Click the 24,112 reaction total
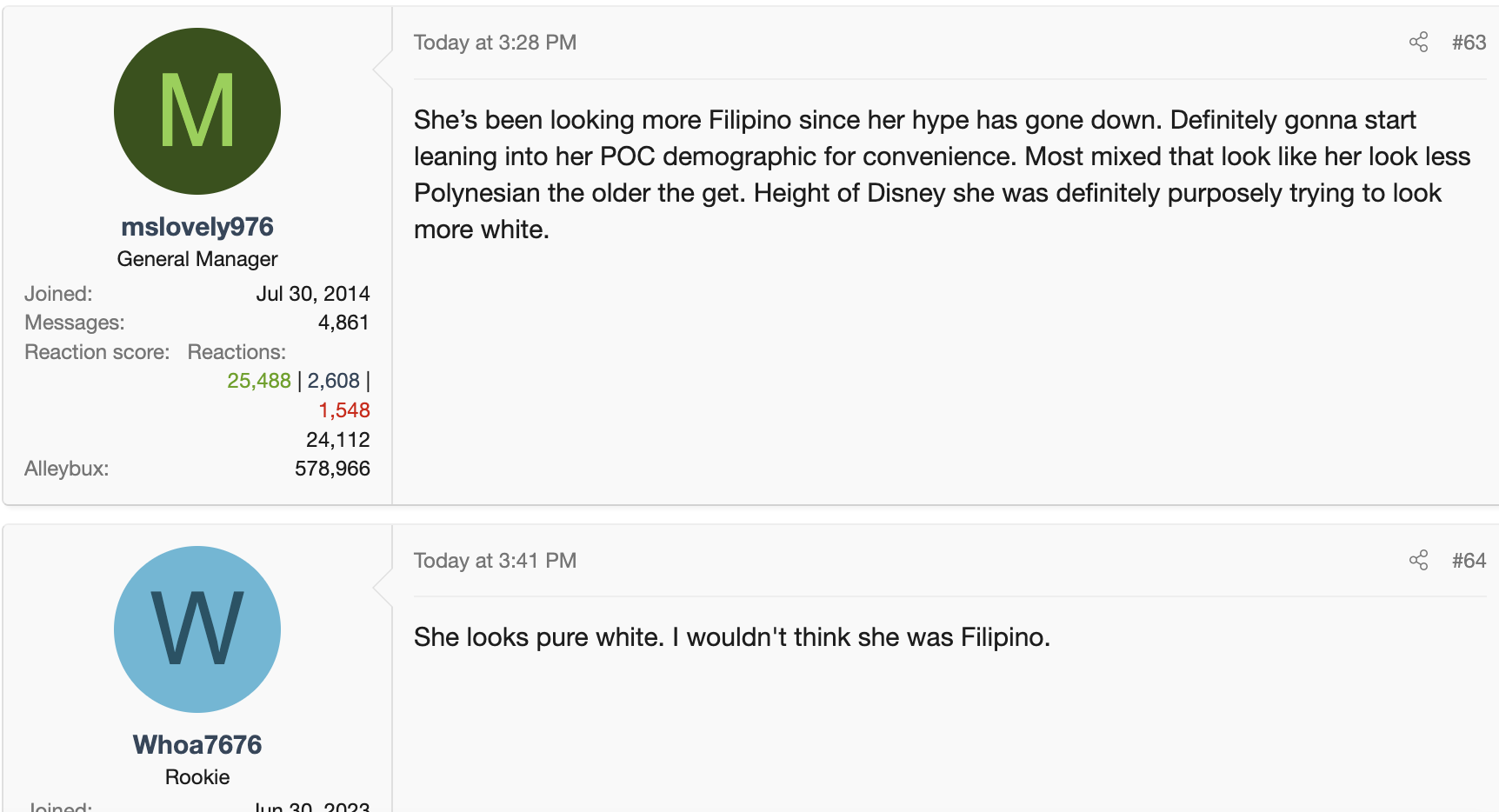1499x812 pixels. coord(337,440)
